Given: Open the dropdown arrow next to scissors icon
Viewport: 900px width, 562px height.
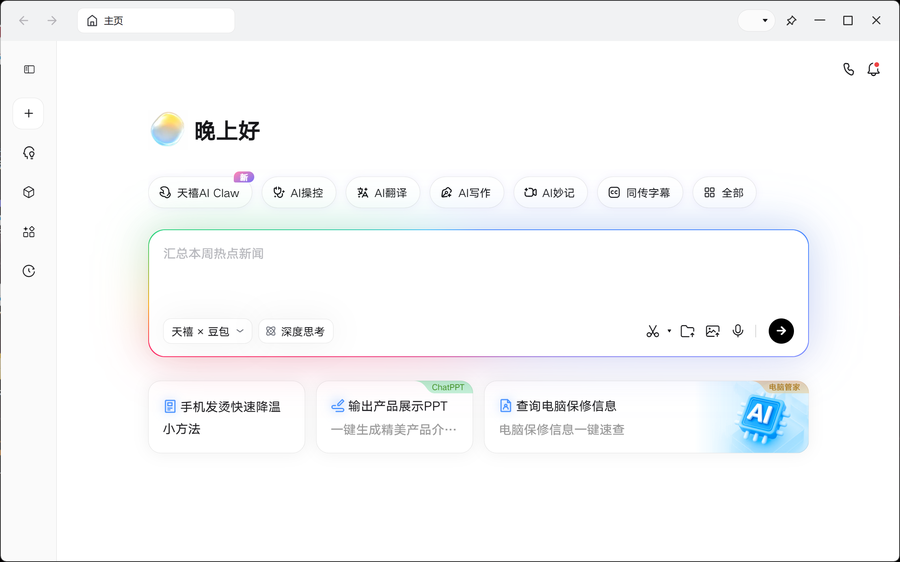Looking at the screenshot, I should click(x=669, y=331).
